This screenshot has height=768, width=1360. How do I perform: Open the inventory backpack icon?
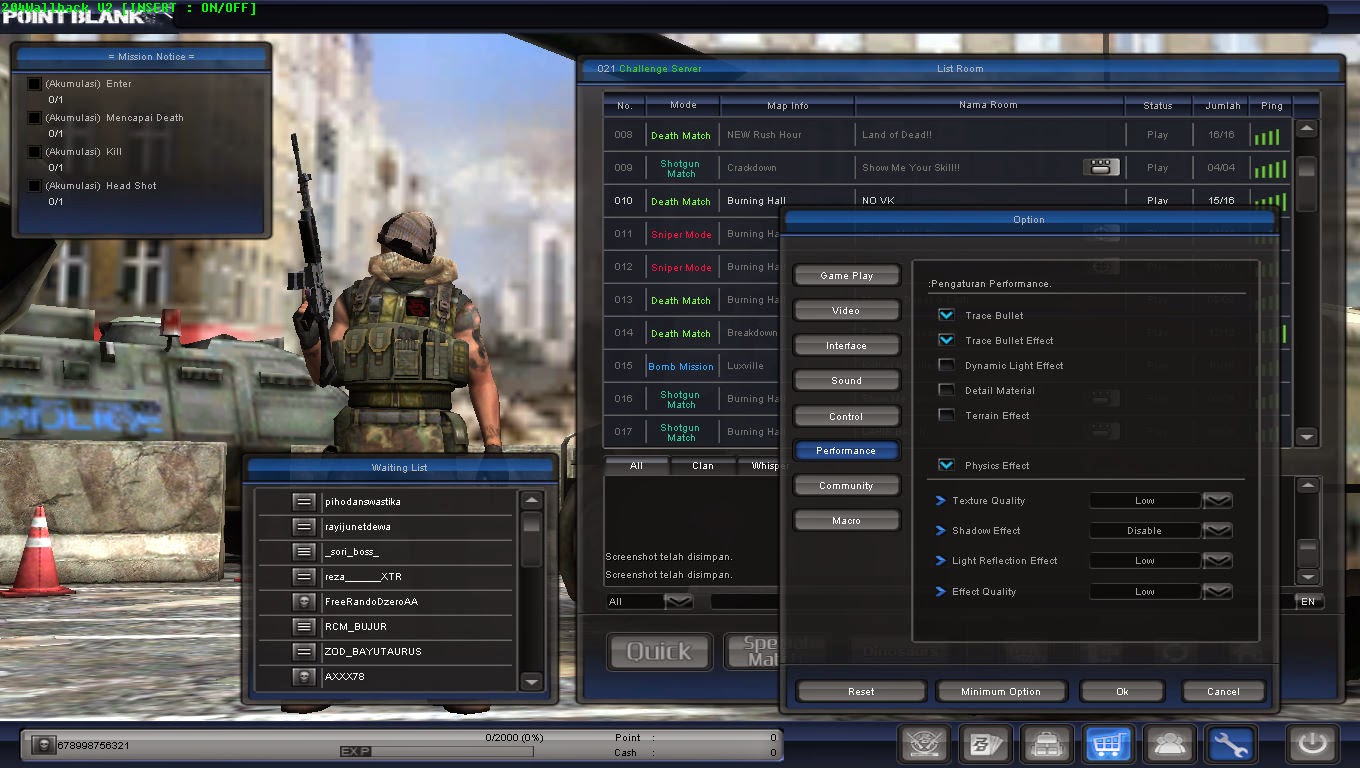pyautogui.click(x=1047, y=744)
